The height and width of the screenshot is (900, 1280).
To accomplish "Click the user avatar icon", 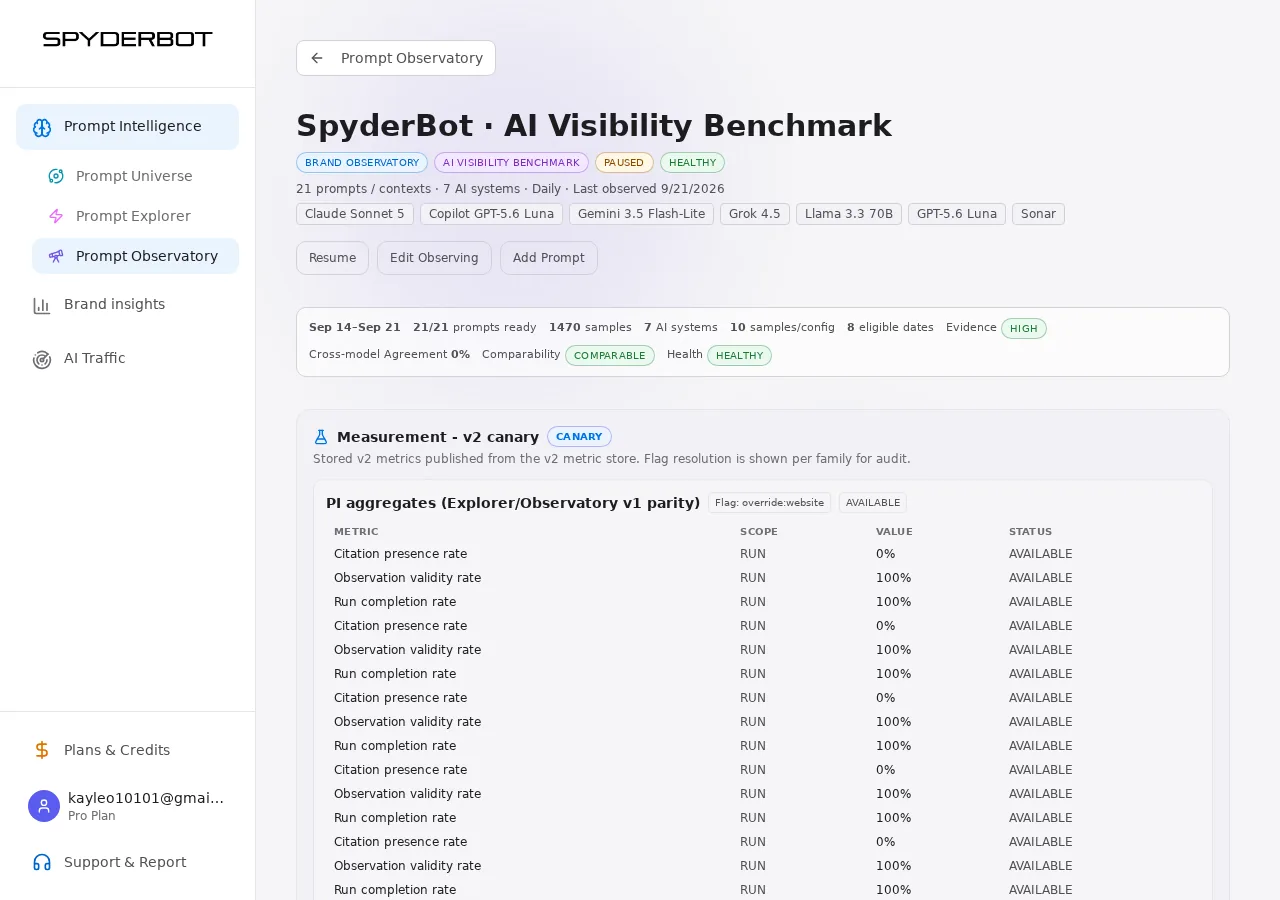I will 44,806.
